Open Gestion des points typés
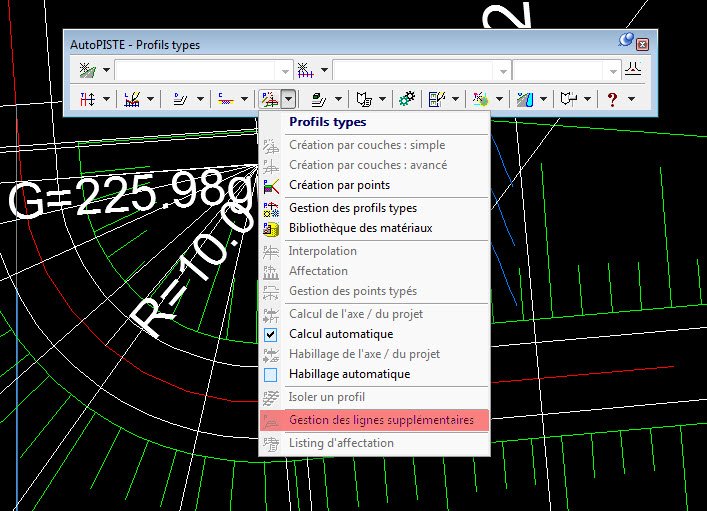The width and height of the screenshot is (707, 511). 375,291
